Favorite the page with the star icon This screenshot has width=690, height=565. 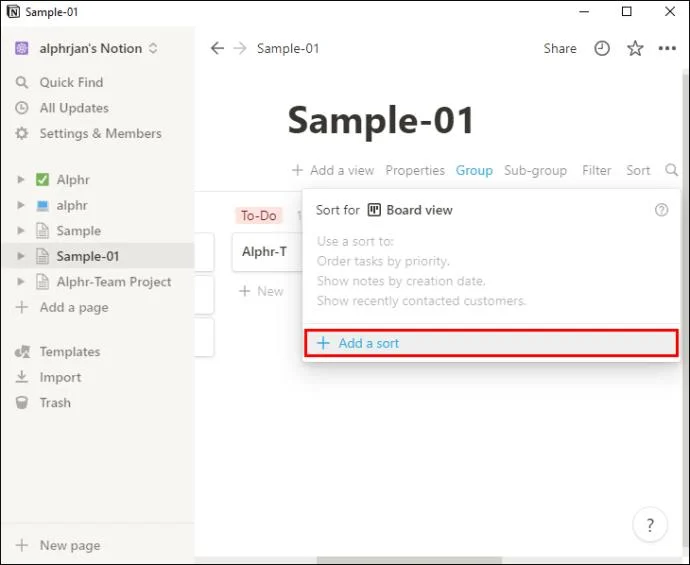635,48
